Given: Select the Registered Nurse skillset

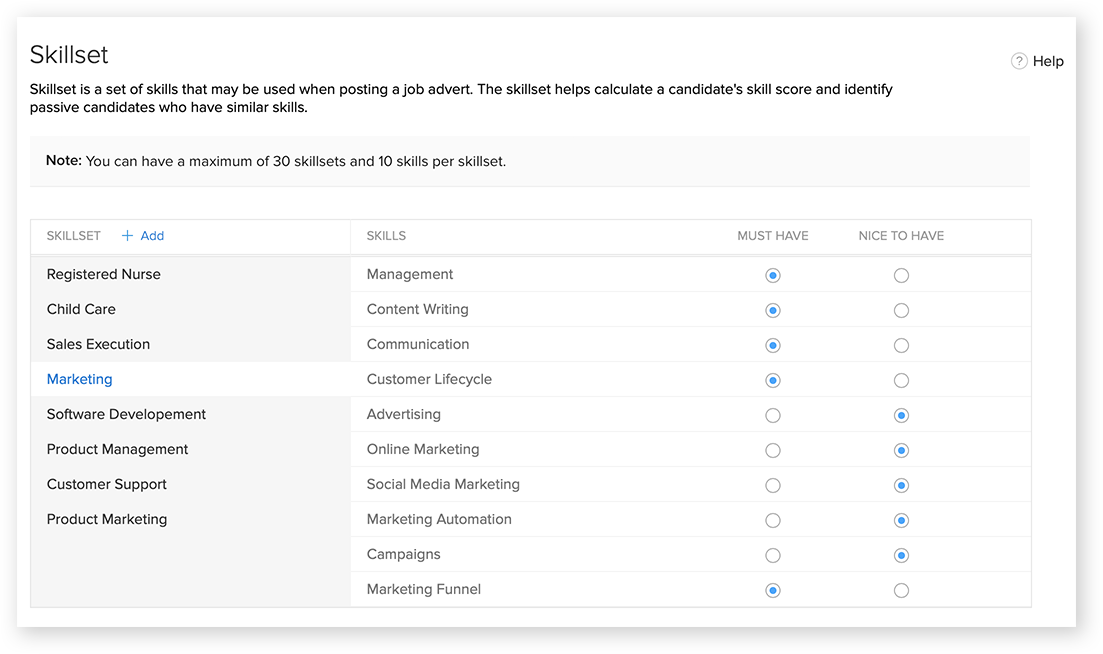Looking at the screenshot, I should (x=103, y=274).
